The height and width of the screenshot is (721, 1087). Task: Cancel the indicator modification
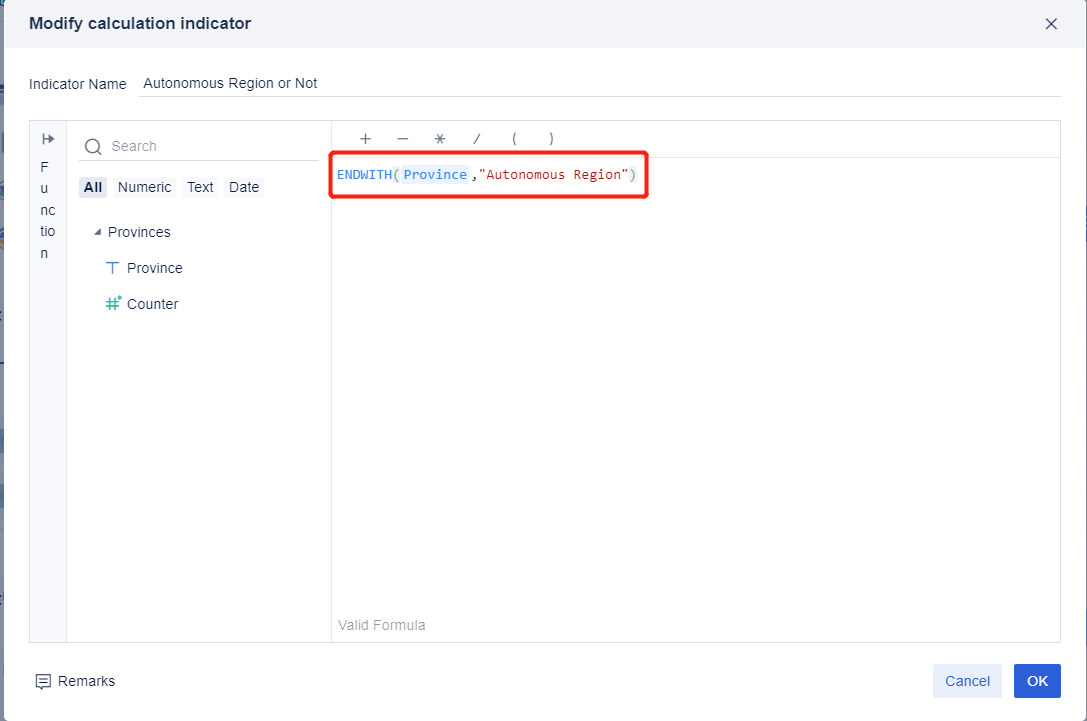click(x=967, y=681)
